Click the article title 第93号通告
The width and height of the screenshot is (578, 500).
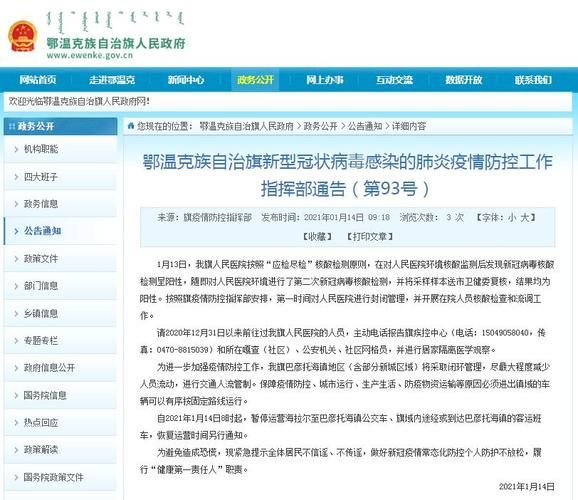coord(347,175)
